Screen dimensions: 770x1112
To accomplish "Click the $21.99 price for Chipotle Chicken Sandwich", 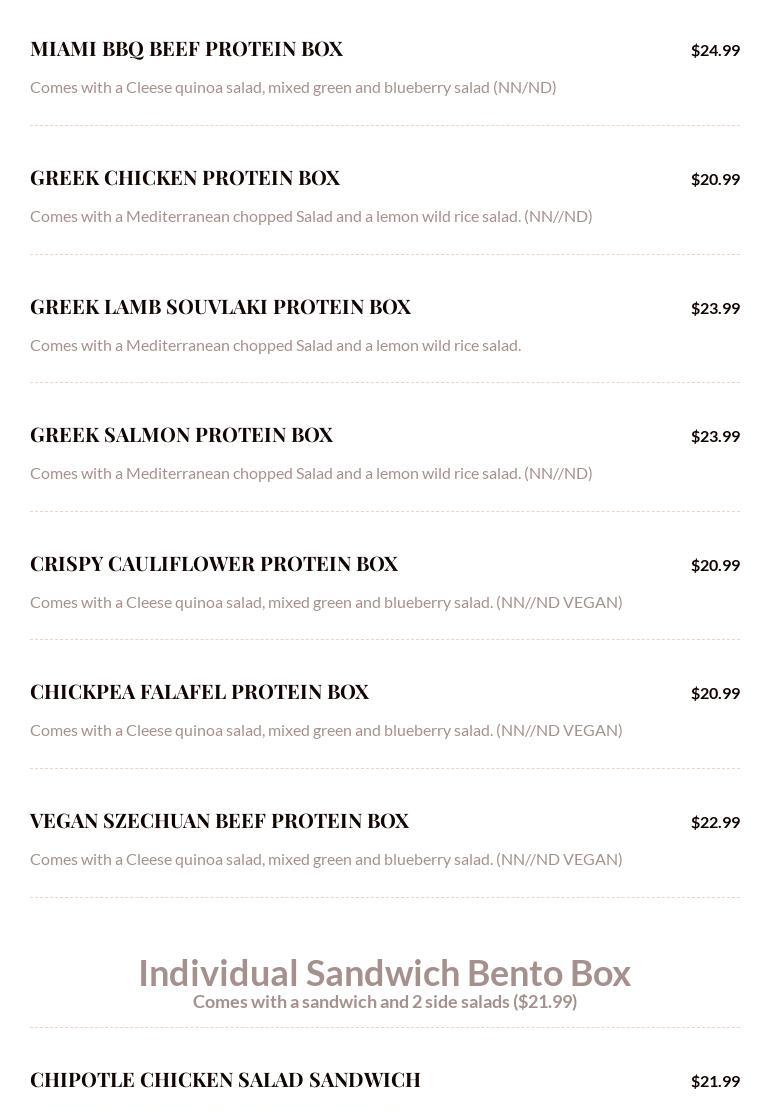I will 715,1081.
